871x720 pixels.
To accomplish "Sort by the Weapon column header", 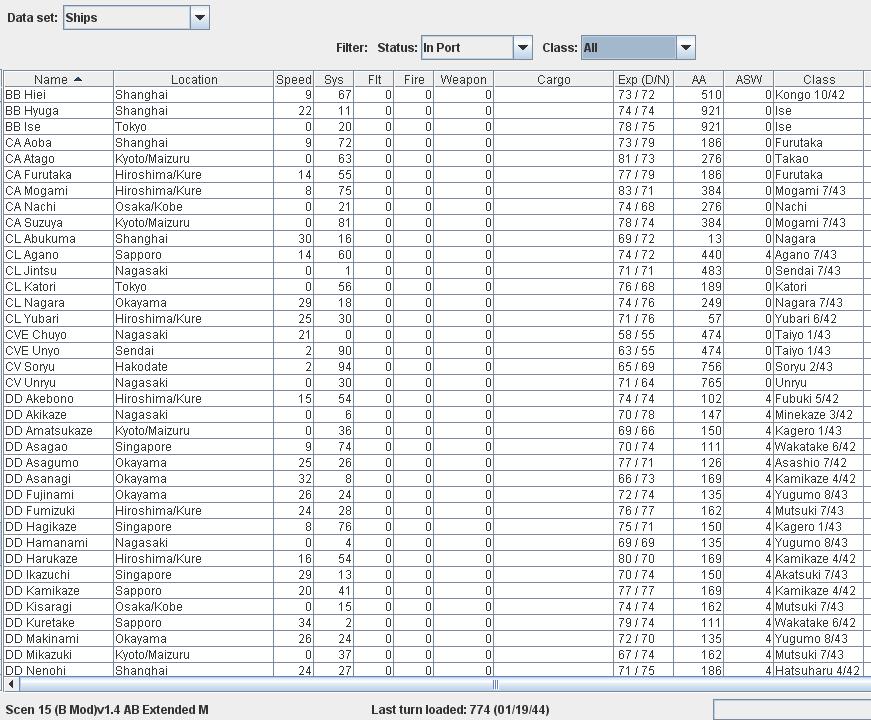I will click(463, 79).
